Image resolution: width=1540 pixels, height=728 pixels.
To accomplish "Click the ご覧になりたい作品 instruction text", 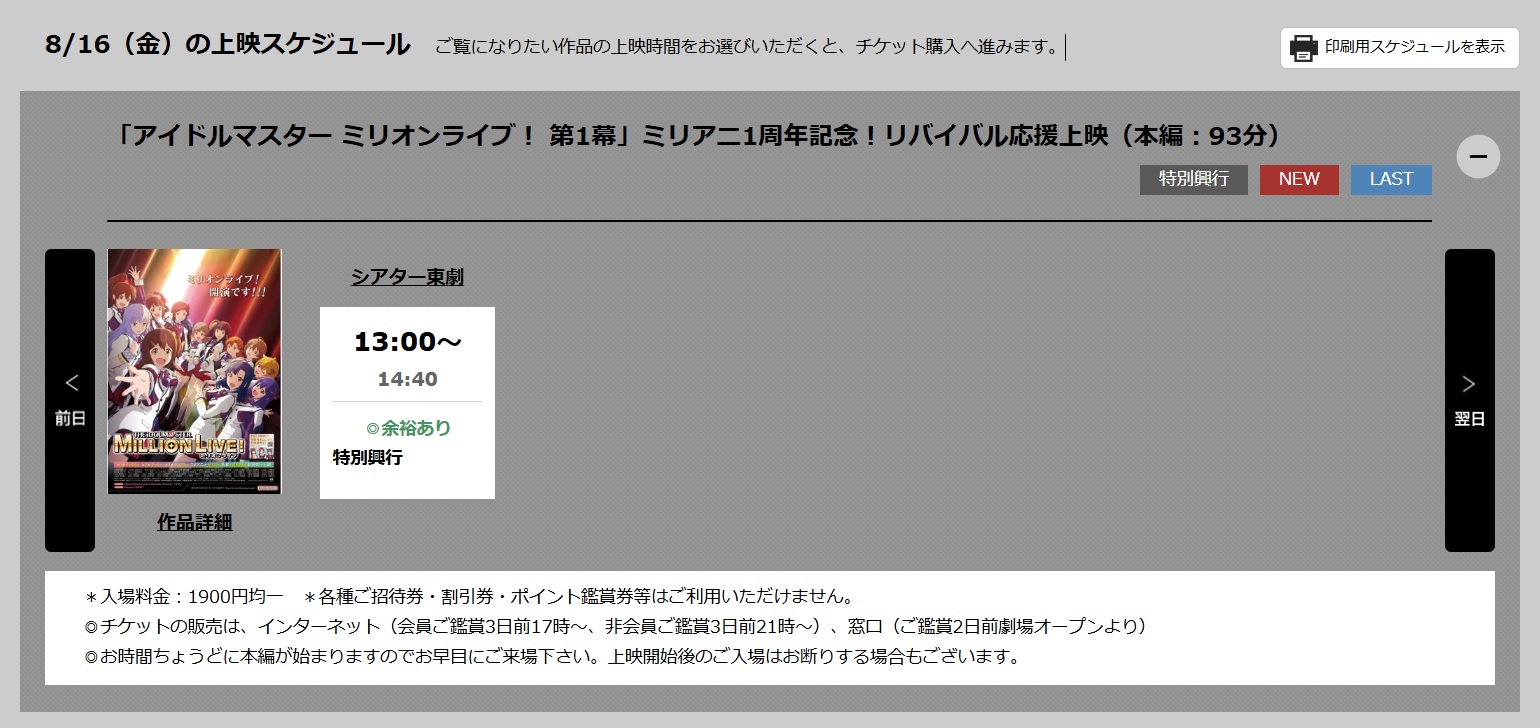I will 747,47.
